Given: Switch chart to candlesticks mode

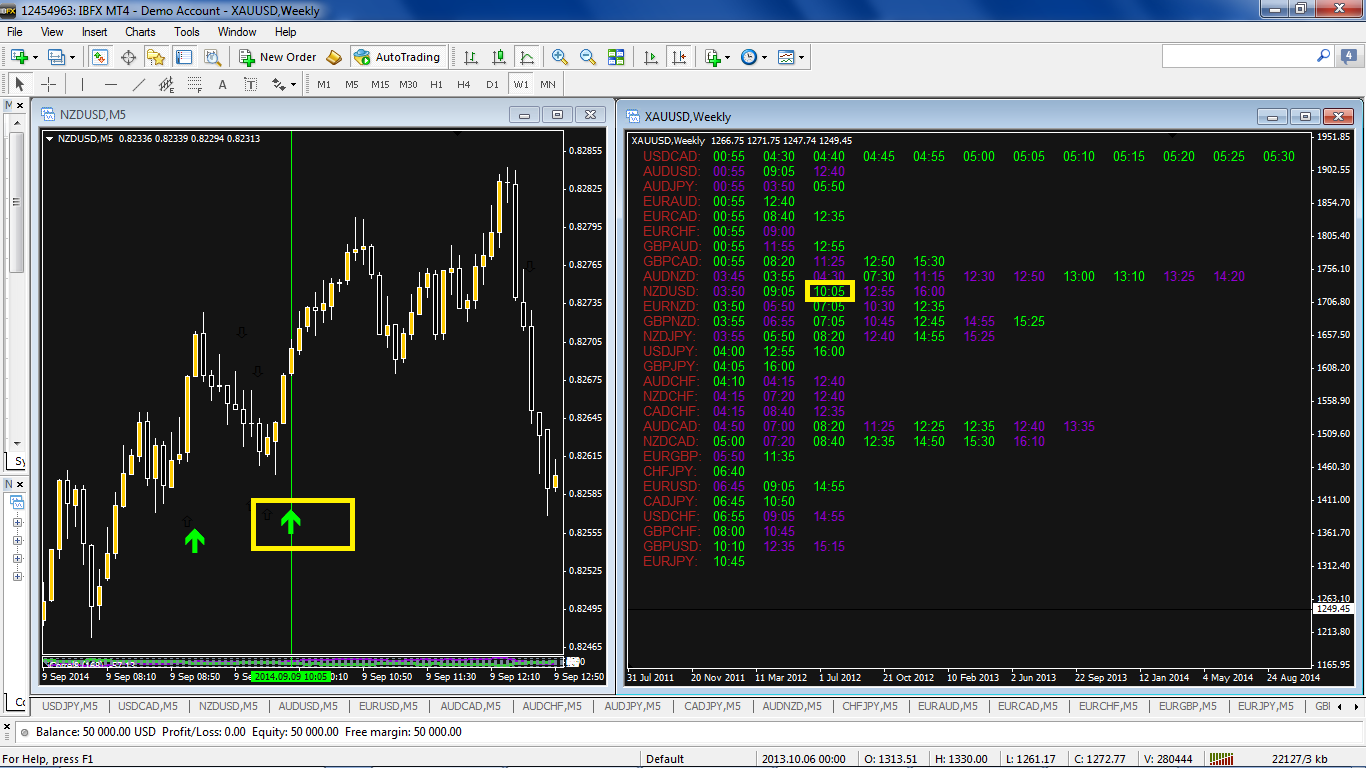Looking at the screenshot, I should point(499,58).
